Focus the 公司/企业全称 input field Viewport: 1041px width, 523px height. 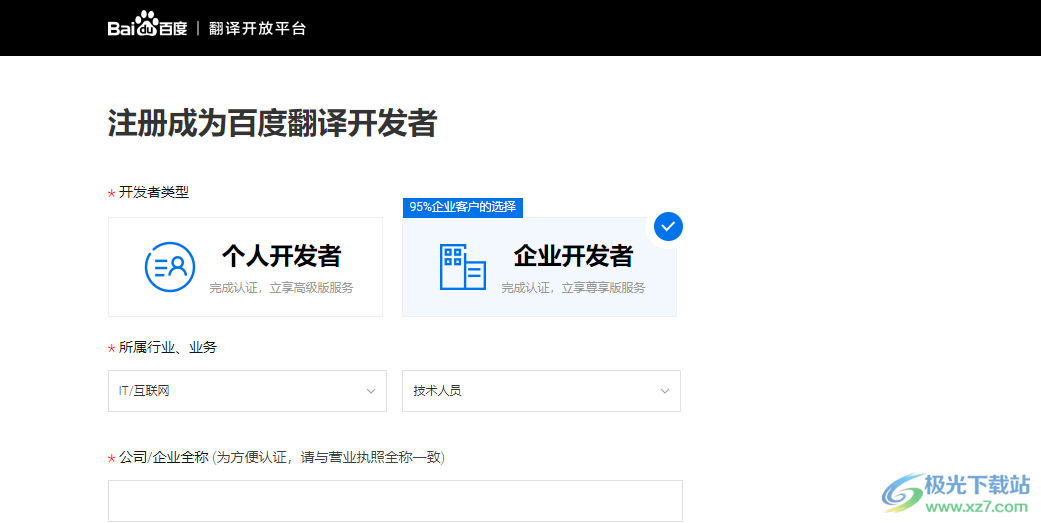click(395, 501)
